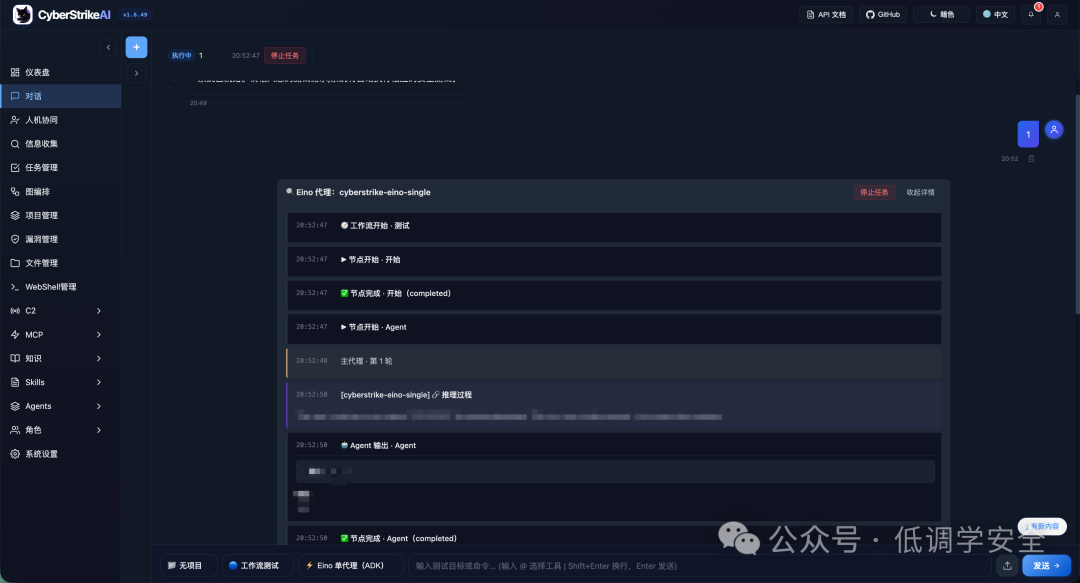Collapse the left sidebar
Screen dimensions: 1080x583
108,47
